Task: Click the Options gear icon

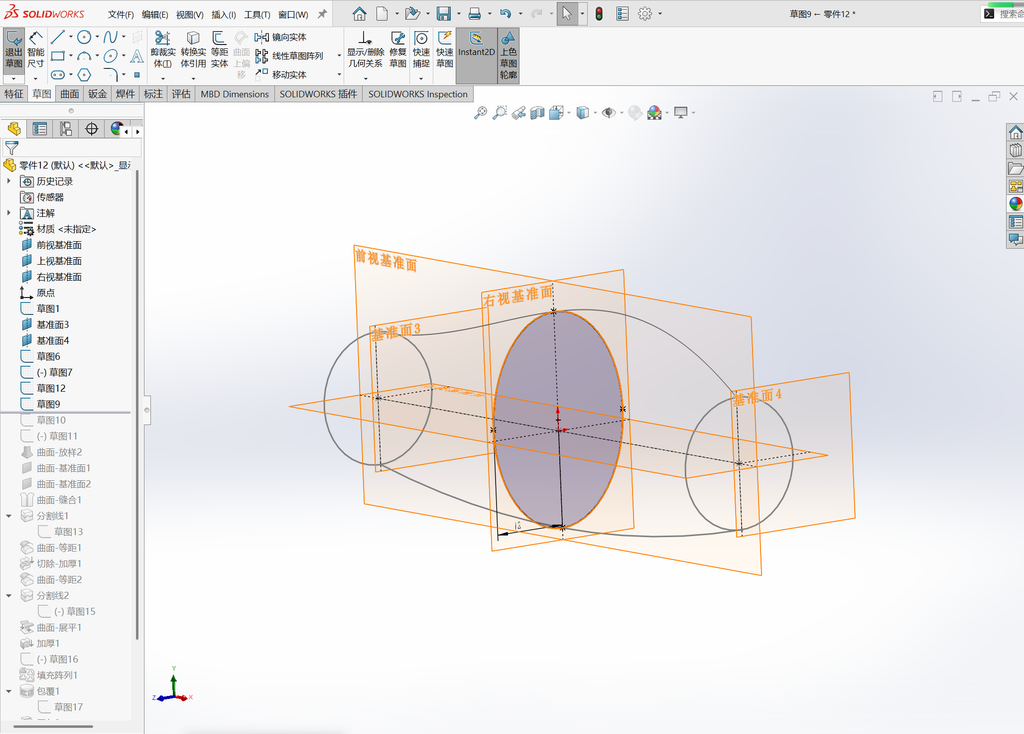Action: (x=645, y=14)
